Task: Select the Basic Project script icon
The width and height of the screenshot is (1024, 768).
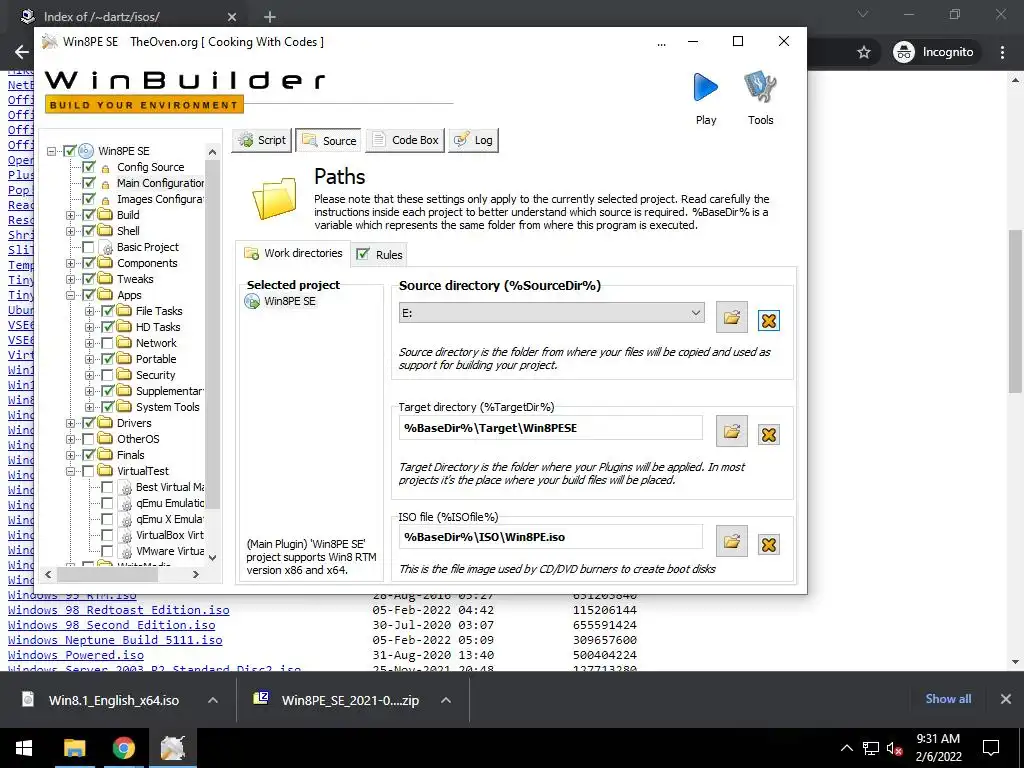Action: 106,247
